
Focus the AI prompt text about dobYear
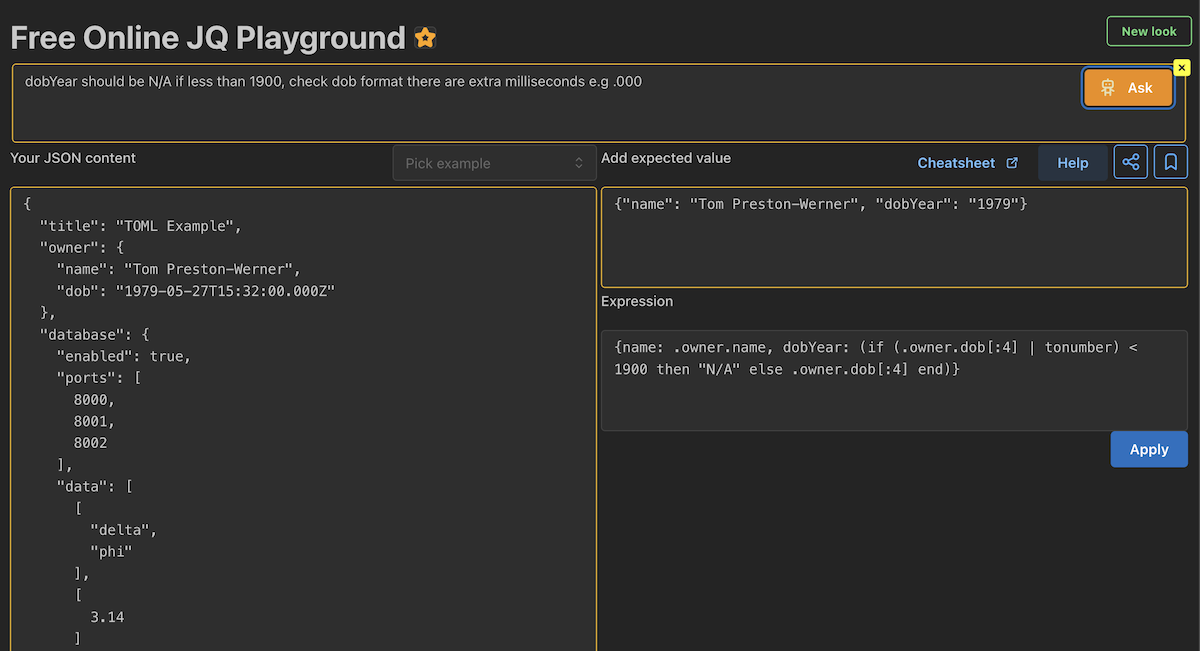333,82
